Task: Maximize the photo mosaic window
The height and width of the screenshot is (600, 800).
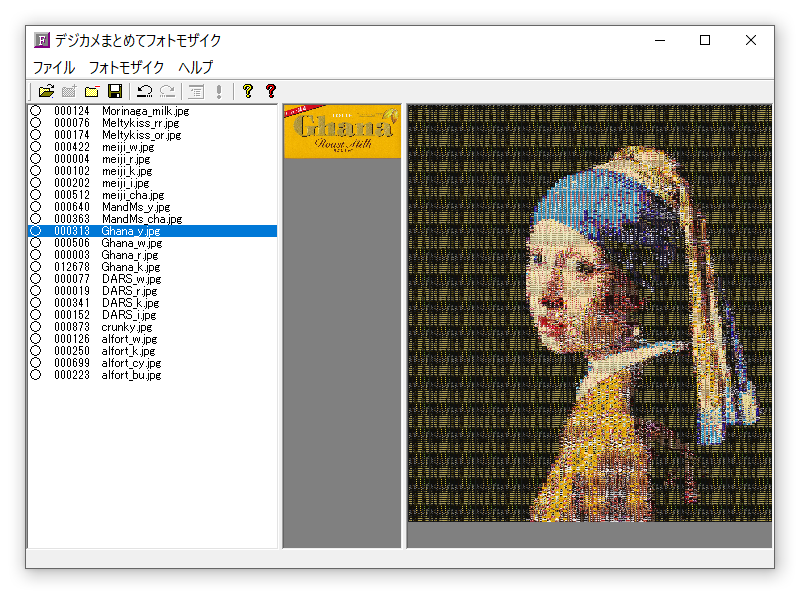Action: pos(705,40)
